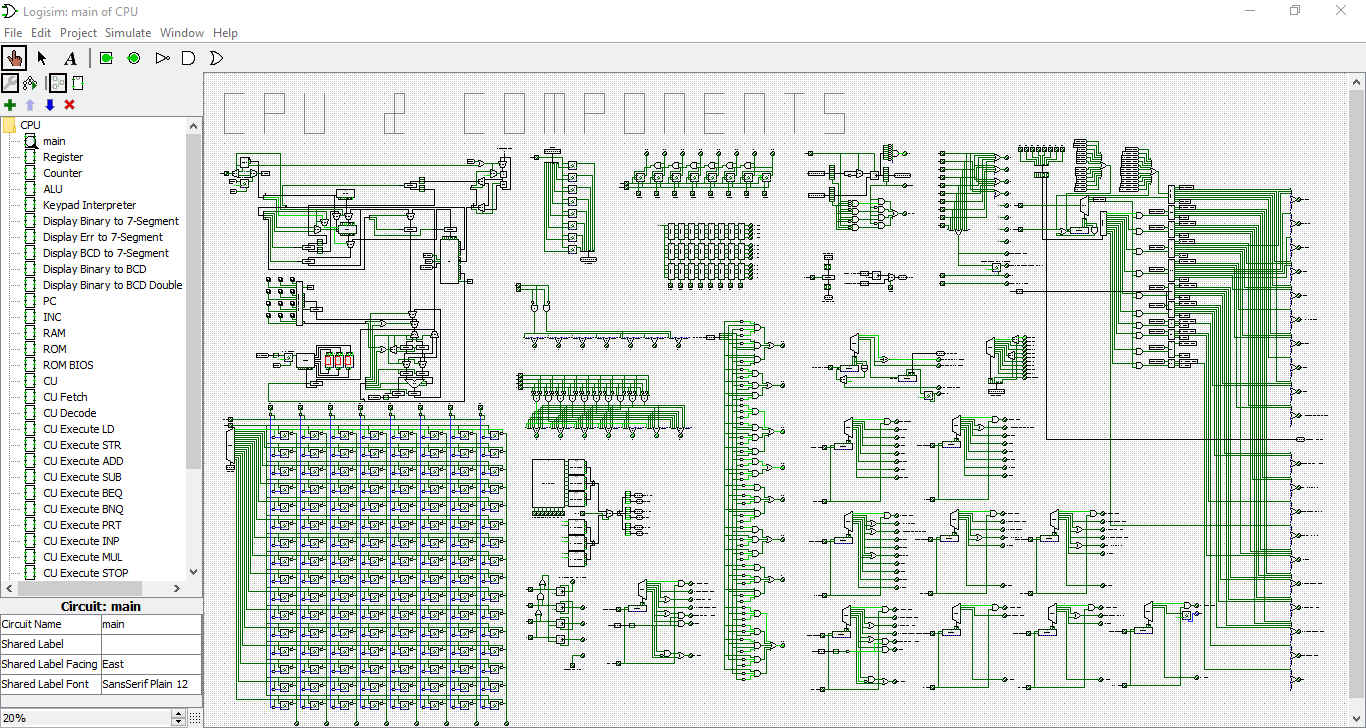Move circuit up with the arrow
Screen dimensions: 1366x728
coord(30,105)
